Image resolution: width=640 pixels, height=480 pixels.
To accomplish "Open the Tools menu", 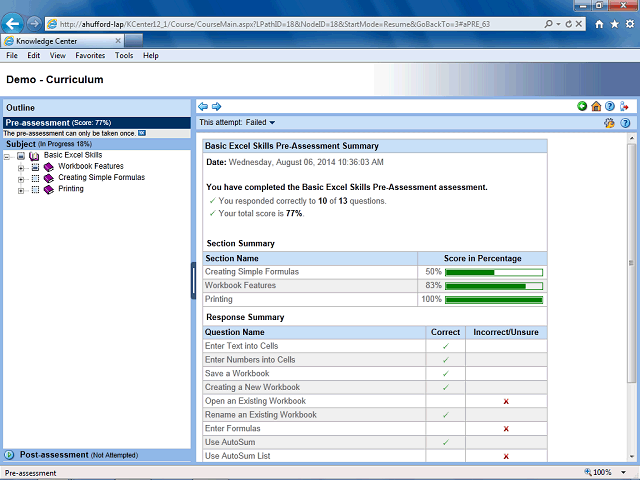I will [x=124, y=56].
